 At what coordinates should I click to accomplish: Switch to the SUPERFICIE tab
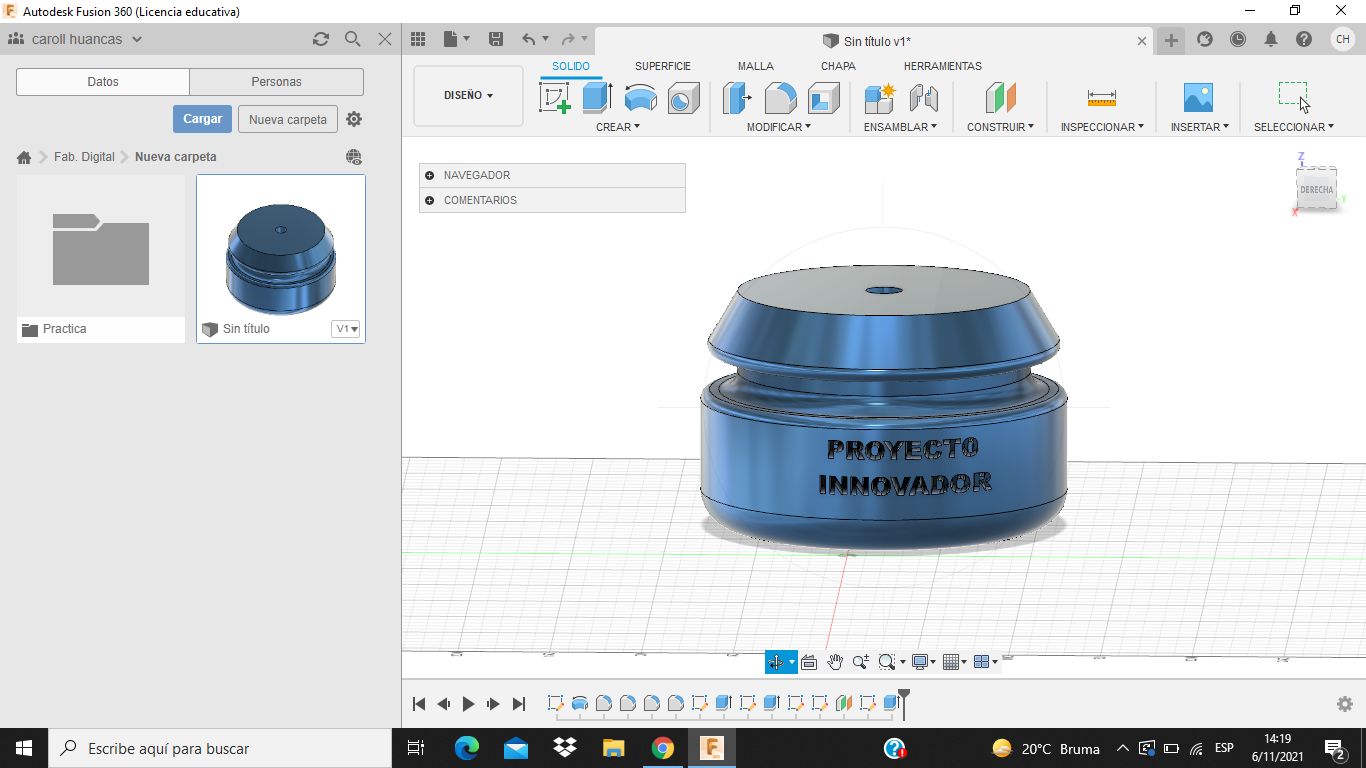662,66
